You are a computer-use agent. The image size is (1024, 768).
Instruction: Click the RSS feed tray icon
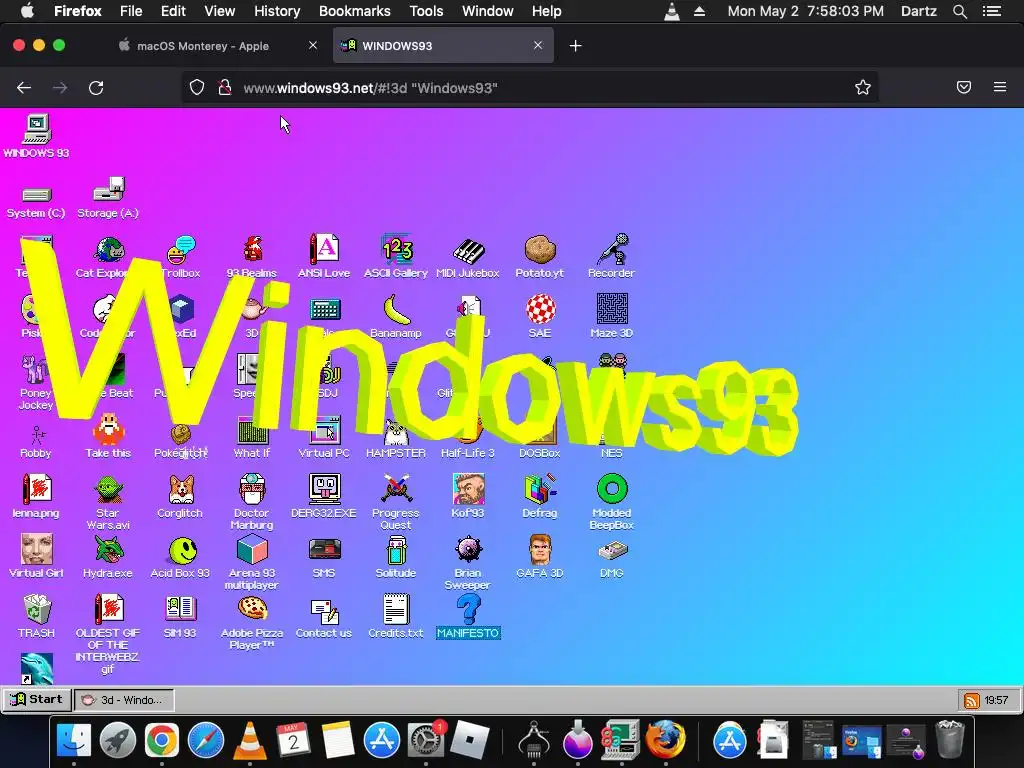971,701
